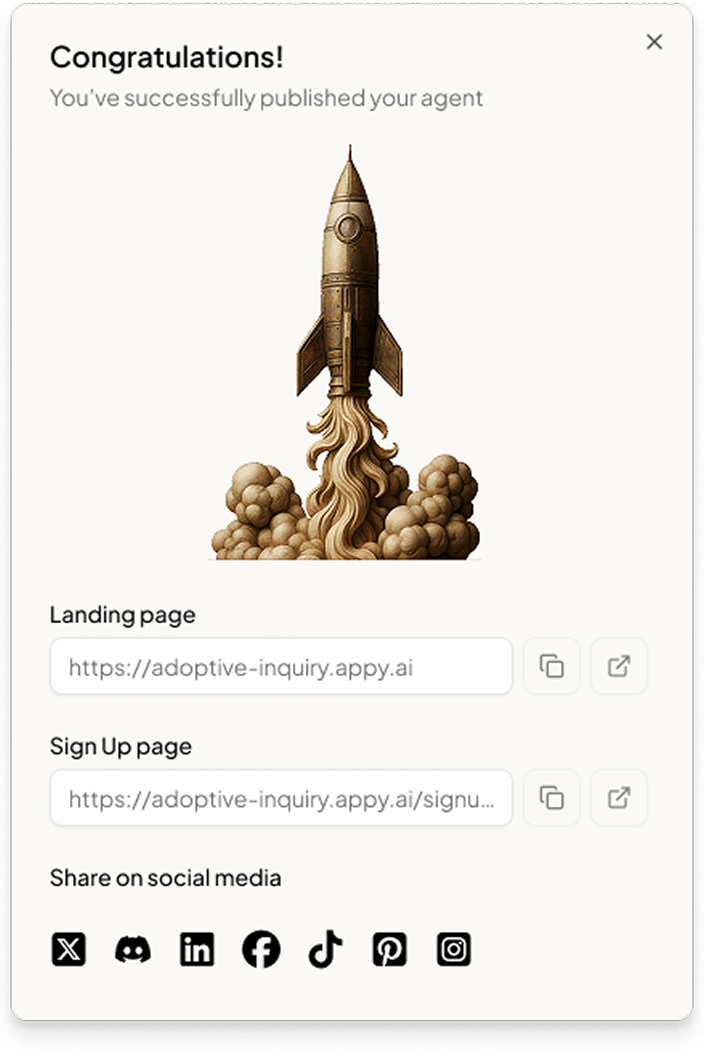704x1056 pixels.
Task: Share on Instagram
Action: tap(453, 950)
